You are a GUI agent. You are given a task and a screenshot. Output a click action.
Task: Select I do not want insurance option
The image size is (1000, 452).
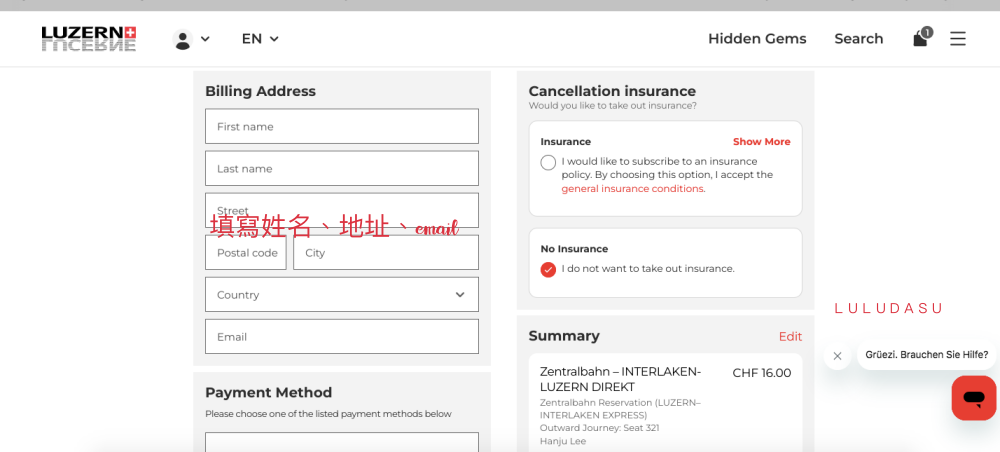548,269
